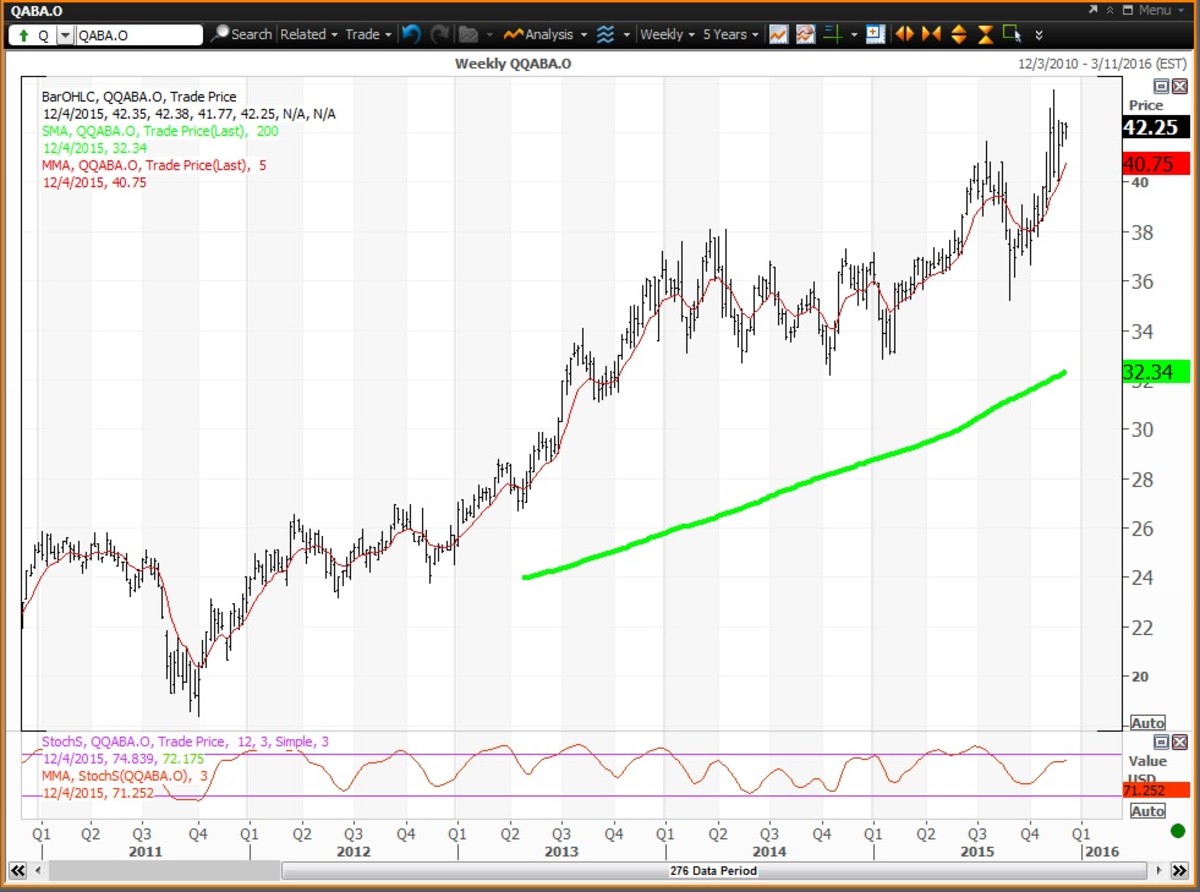
Task: Select the green rectangle zoom tool
Action: point(1012,34)
